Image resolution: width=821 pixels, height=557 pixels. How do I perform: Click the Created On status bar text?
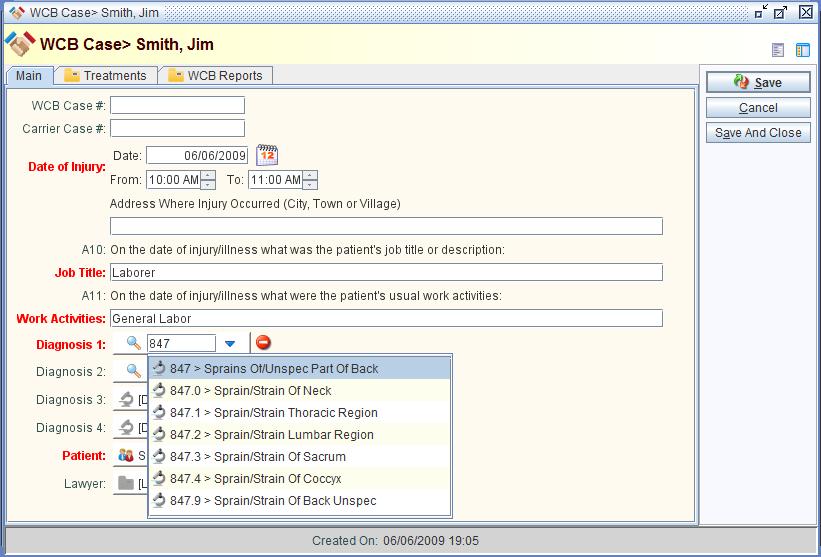[x=395, y=541]
